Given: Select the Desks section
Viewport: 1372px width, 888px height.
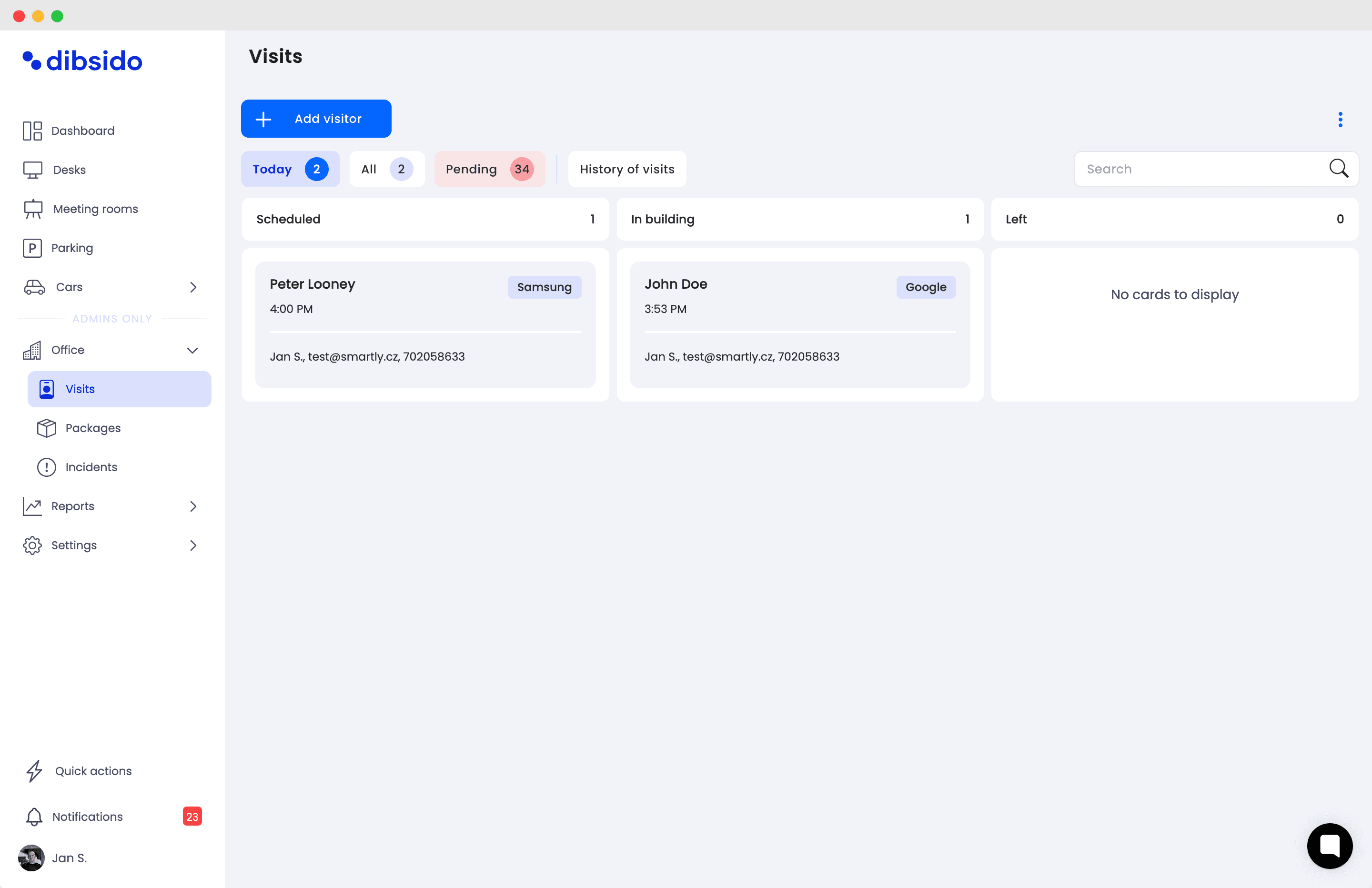Looking at the screenshot, I should pos(68,170).
